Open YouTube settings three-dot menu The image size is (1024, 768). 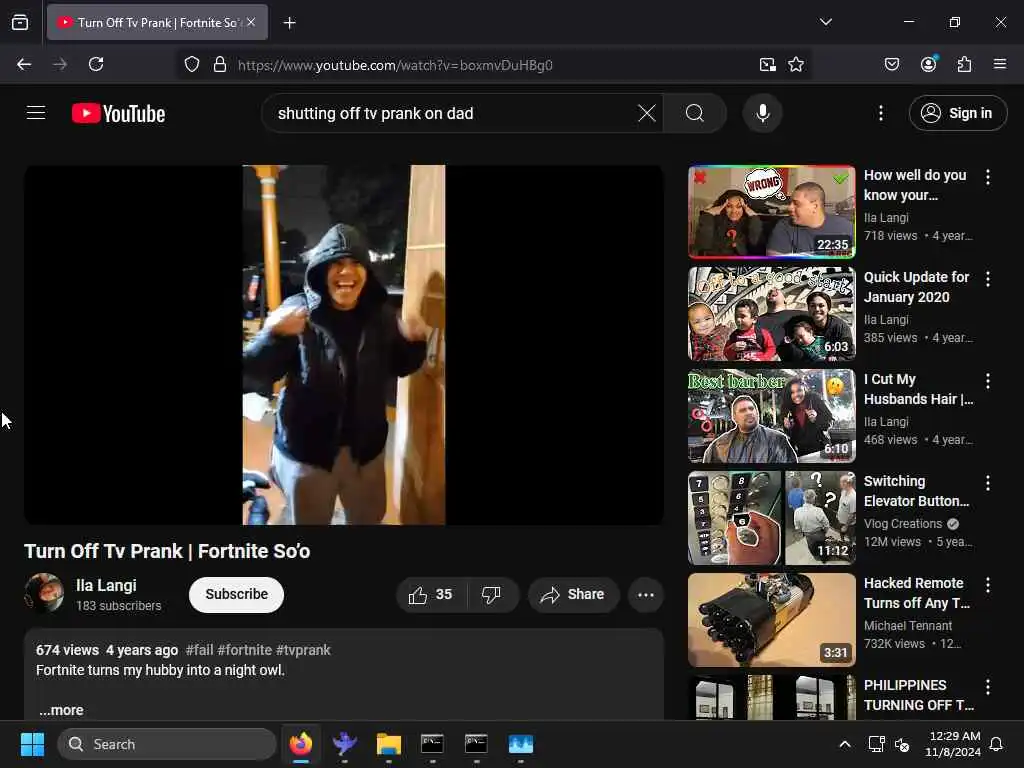pyautogui.click(x=881, y=113)
